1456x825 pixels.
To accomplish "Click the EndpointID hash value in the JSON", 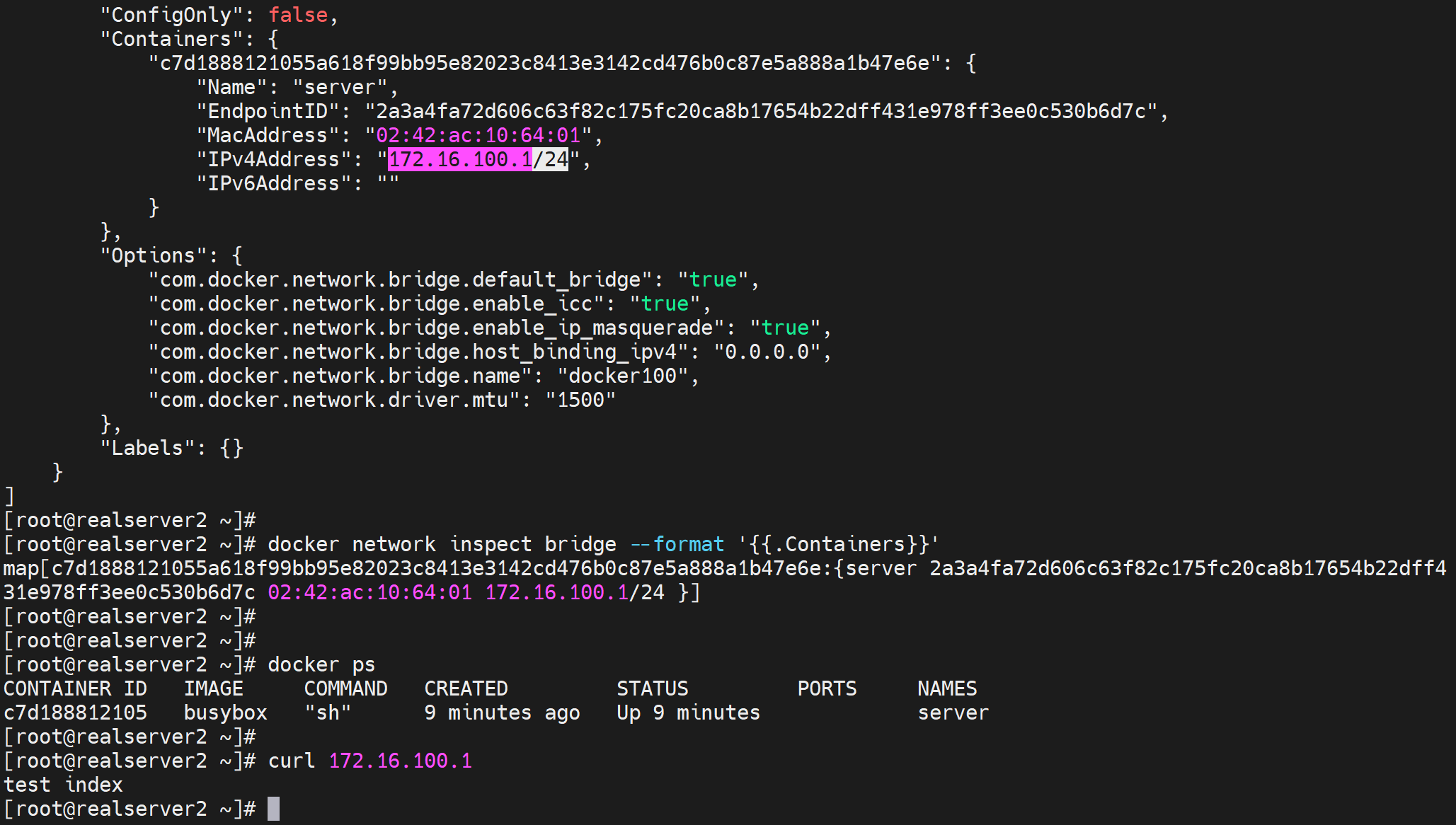I will click(x=761, y=111).
